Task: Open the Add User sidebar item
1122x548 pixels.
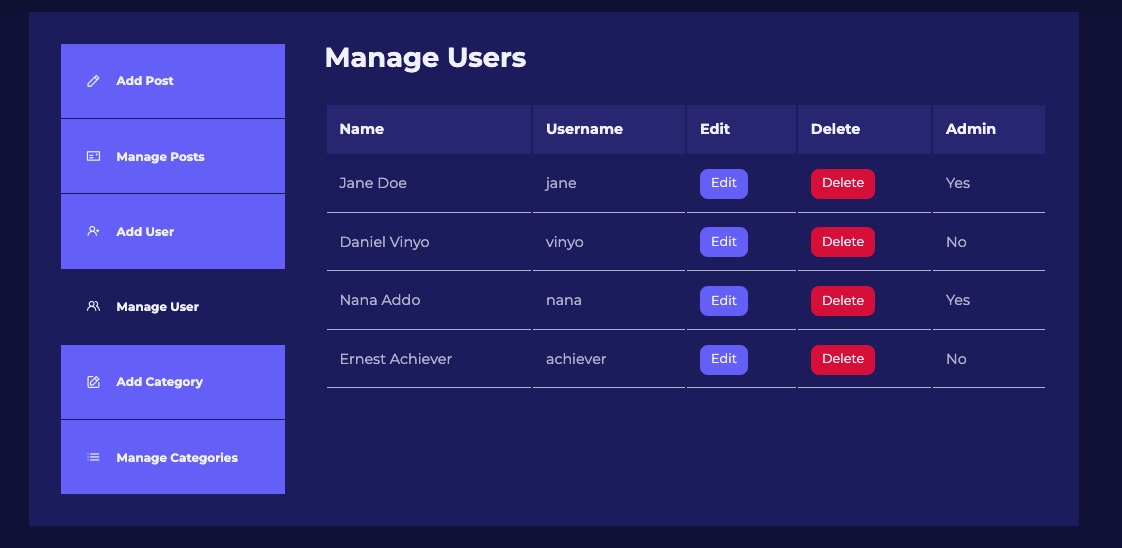Action: point(172,231)
